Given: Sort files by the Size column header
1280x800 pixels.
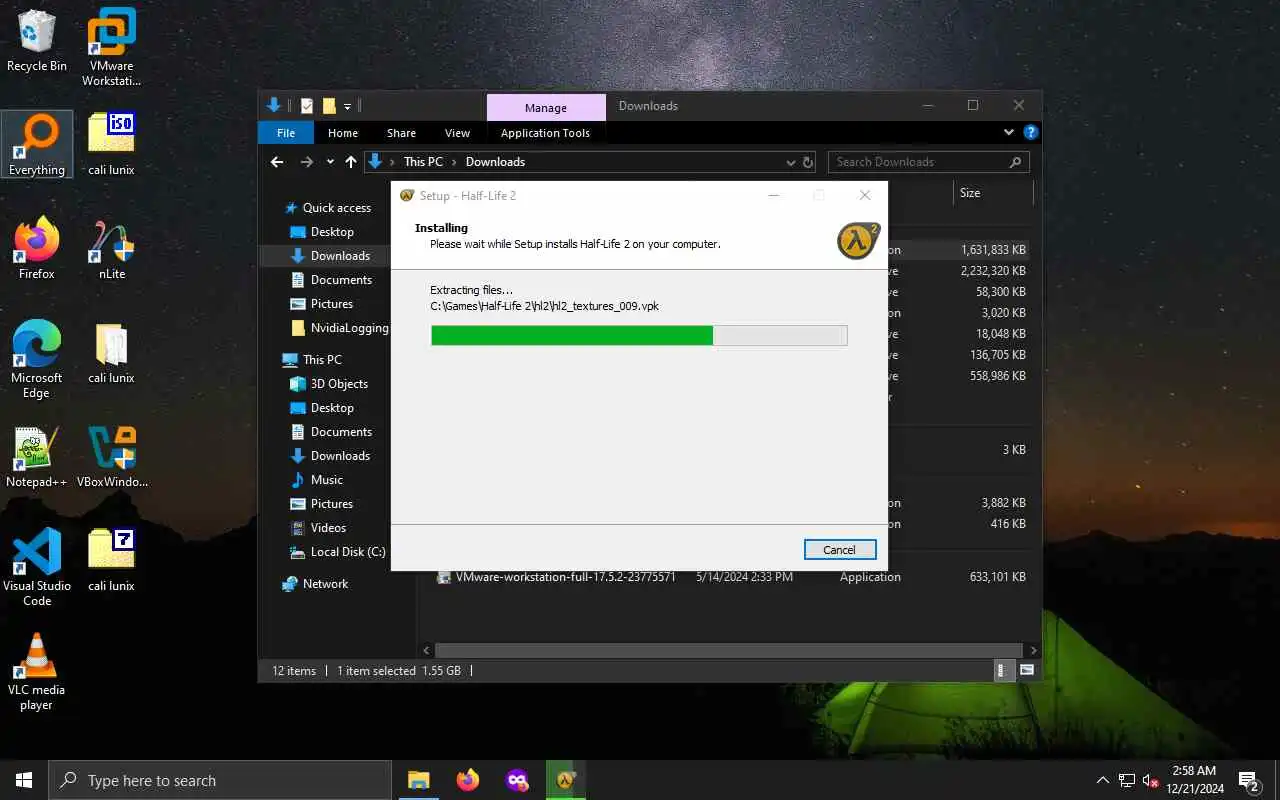Looking at the screenshot, I should 970,193.
